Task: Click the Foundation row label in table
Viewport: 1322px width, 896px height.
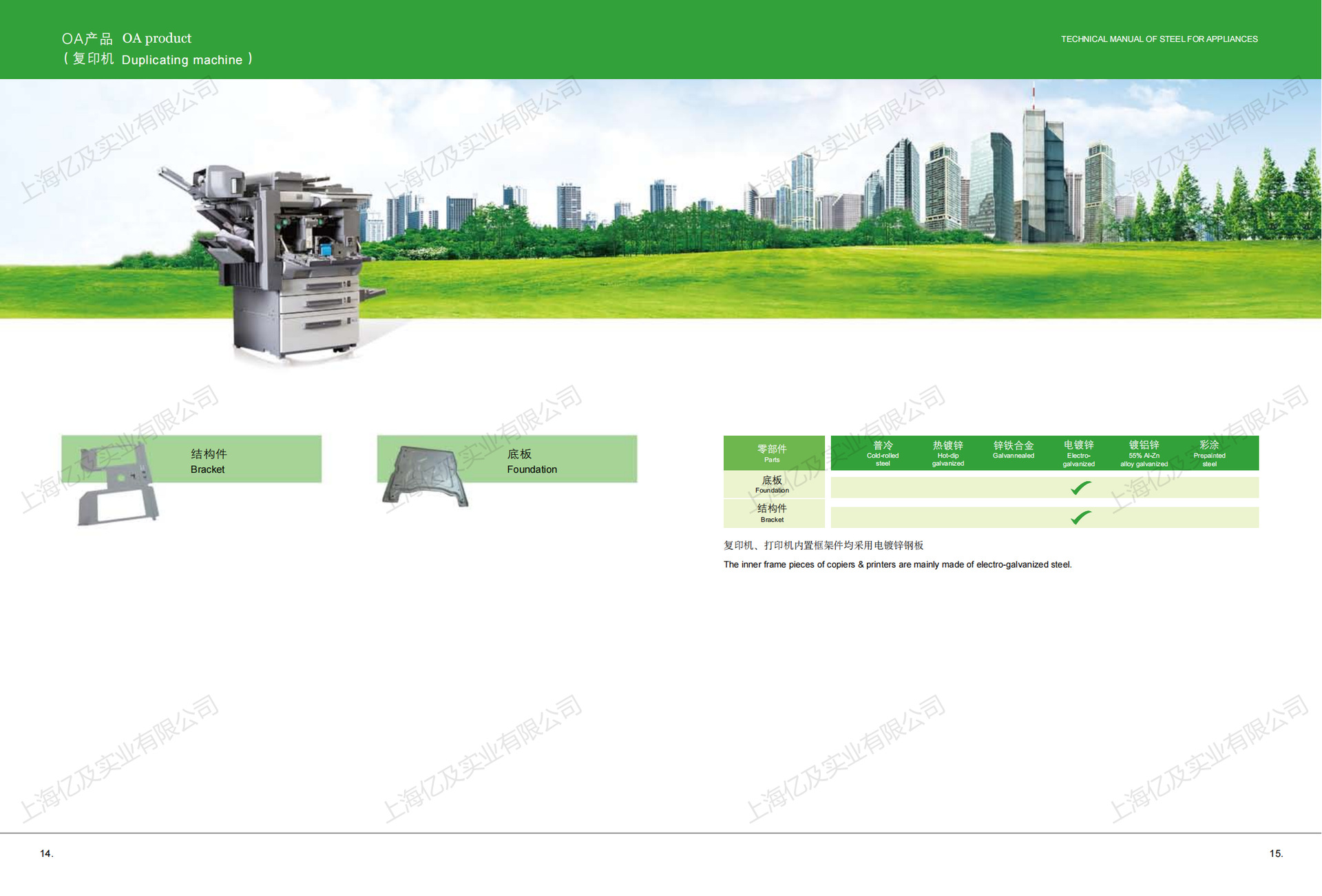Action: [x=773, y=484]
